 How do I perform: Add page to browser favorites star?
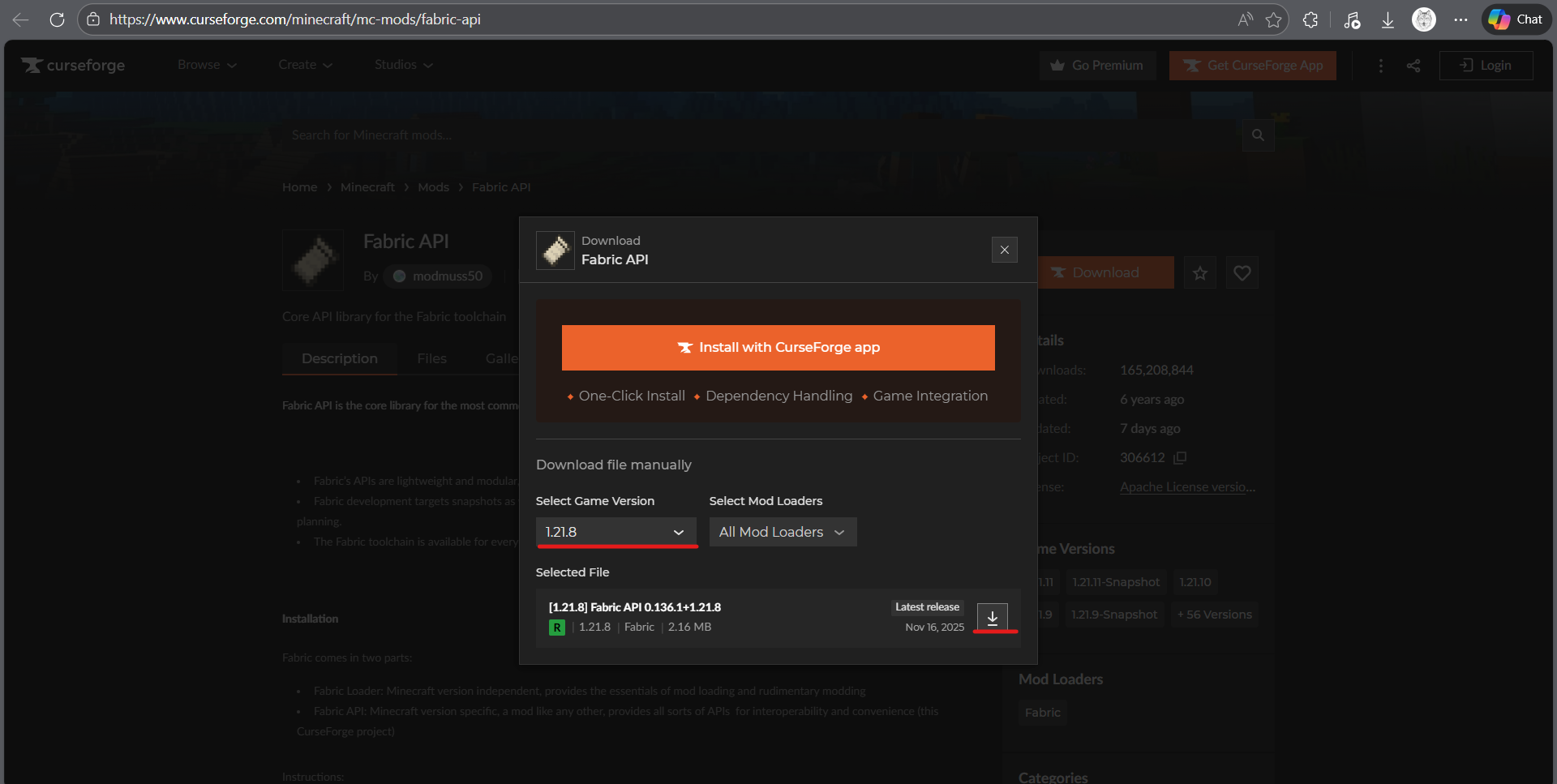point(1274,19)
